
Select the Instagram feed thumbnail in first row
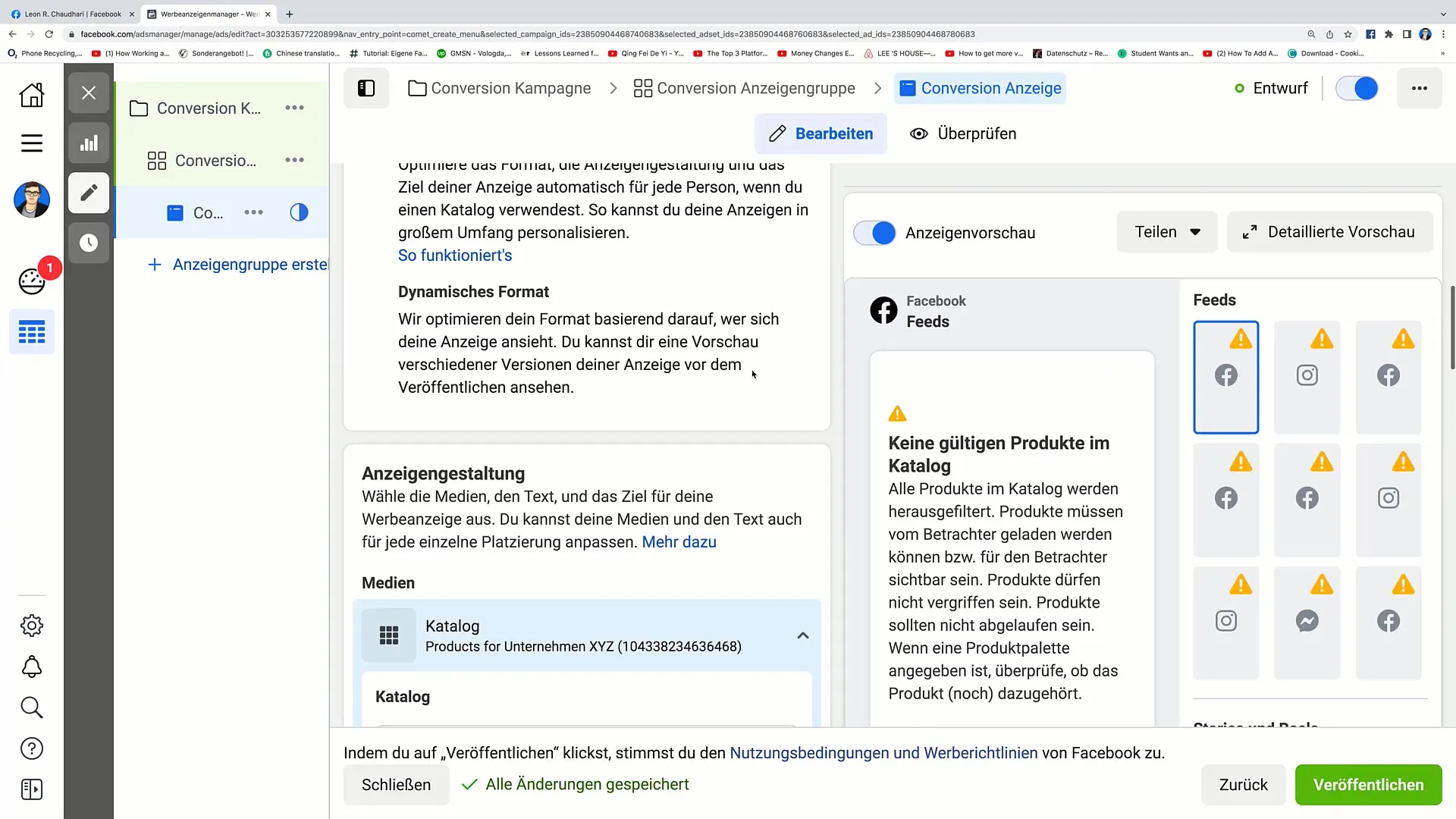1307,377
